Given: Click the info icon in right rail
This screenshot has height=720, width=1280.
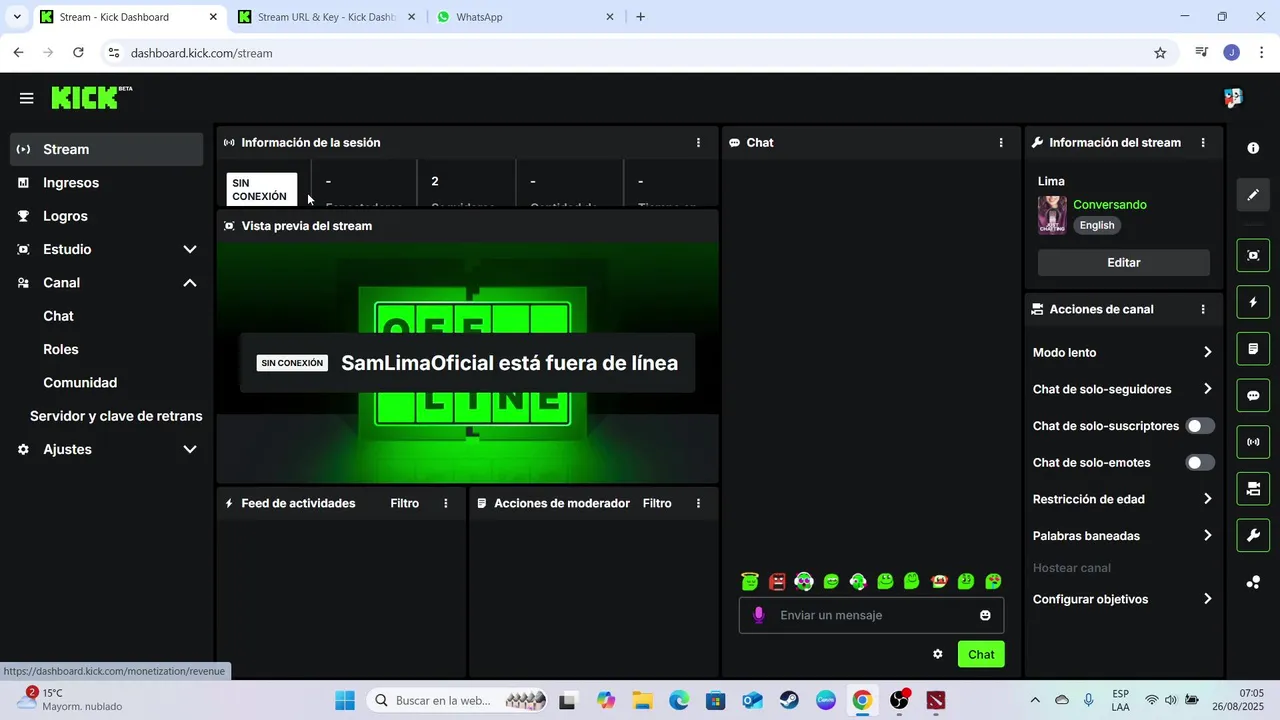Looking at the screenshot, I should [x=1253, y=148].
